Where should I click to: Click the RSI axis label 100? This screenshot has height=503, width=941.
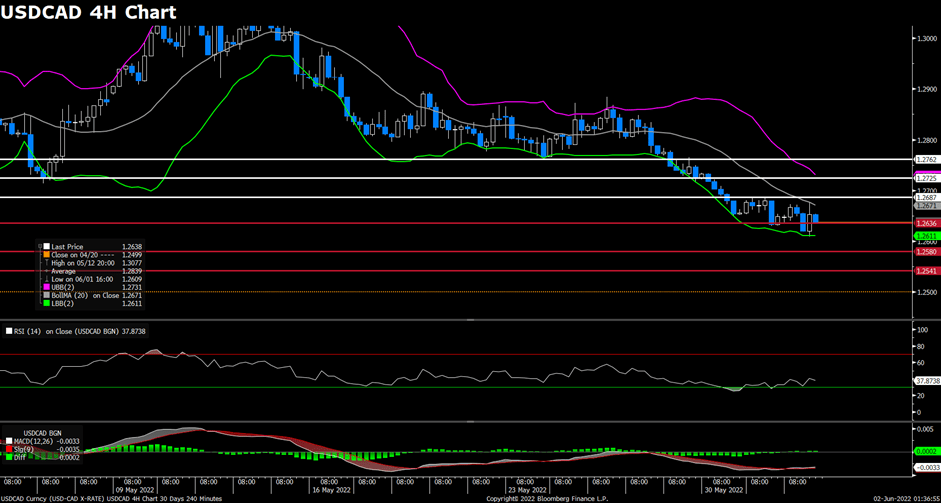(922, 330)
